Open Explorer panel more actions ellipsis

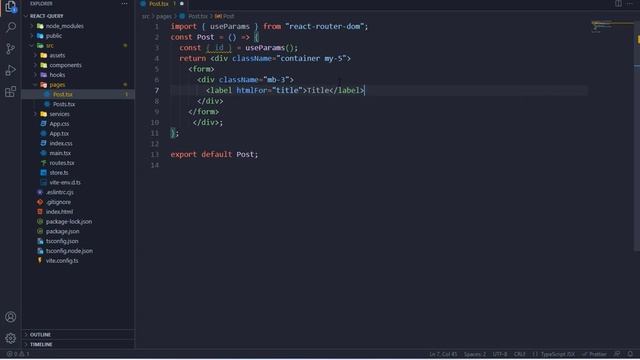124,4
